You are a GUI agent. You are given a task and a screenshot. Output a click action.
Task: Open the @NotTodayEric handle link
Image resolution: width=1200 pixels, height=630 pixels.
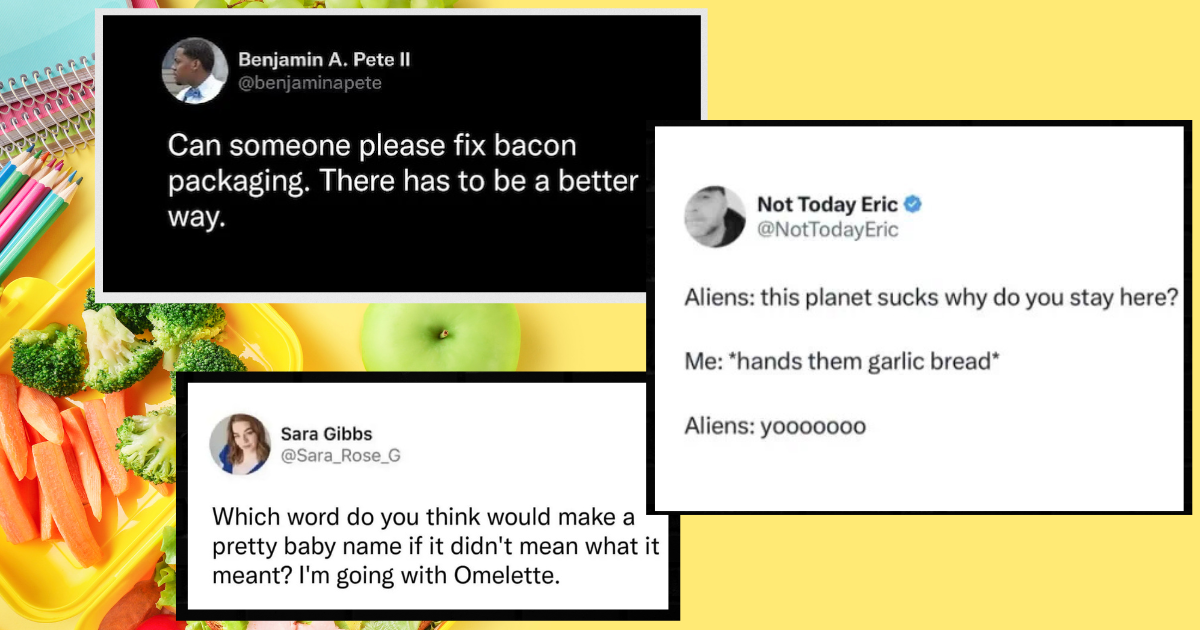pos(827,230)
